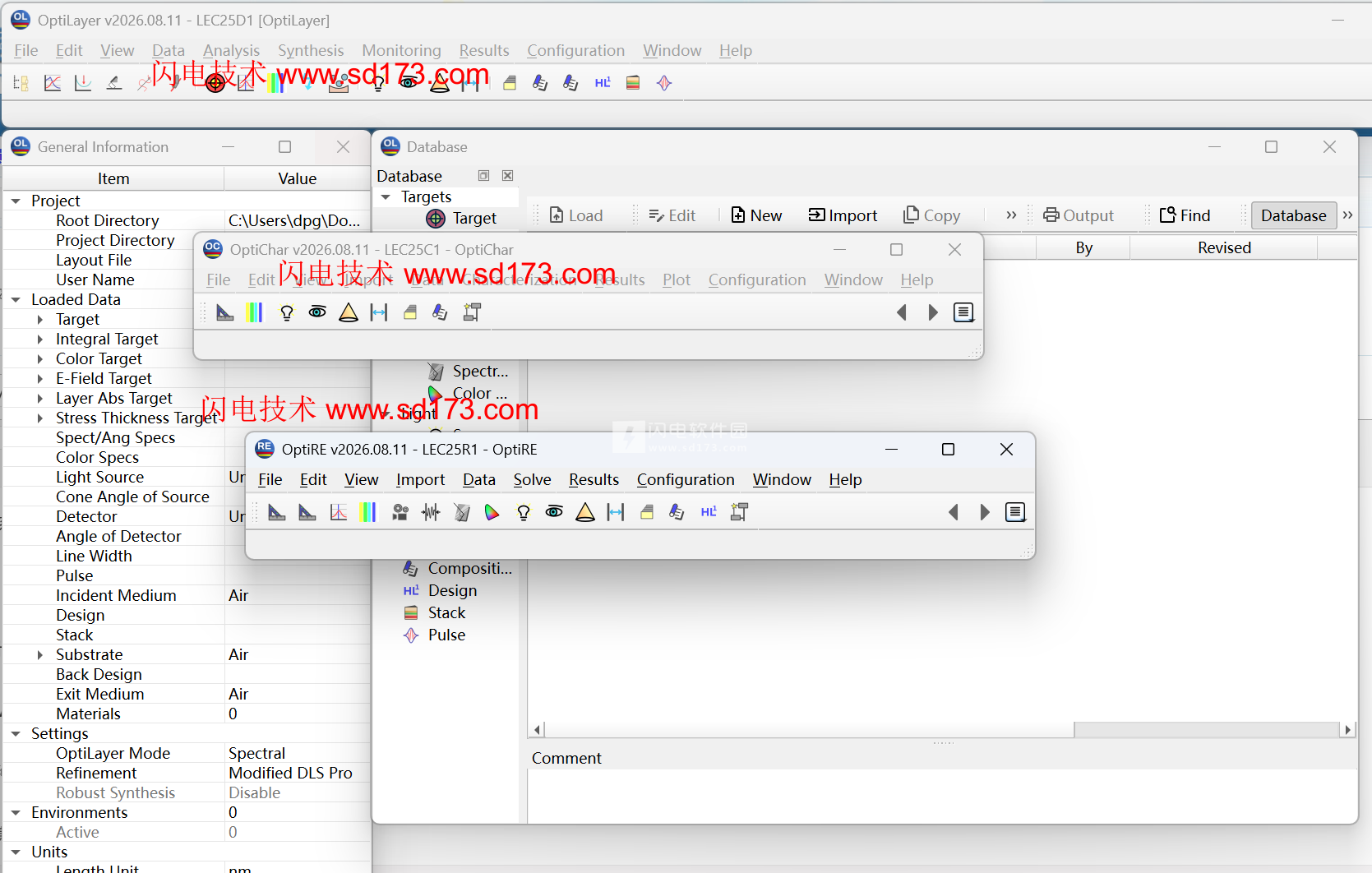Go to next item in OptiRE toolbar
Viewport: 1372px width, 873px height.
(x=985, y=513)
